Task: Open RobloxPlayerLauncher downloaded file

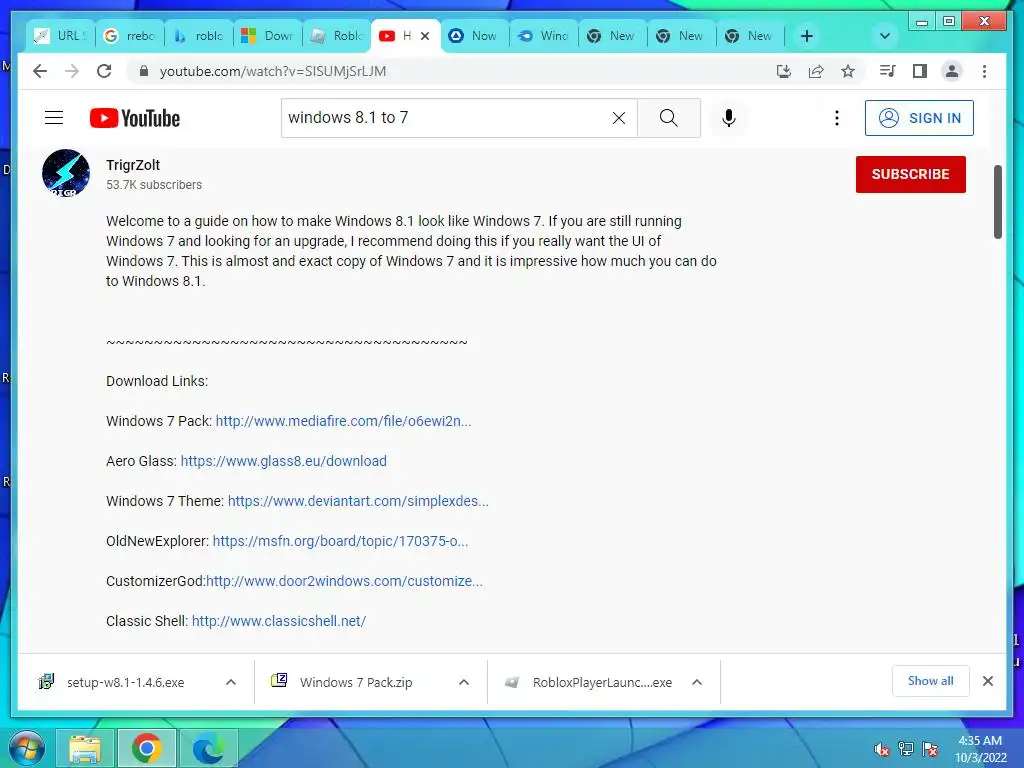Action: click(x=602, y=682)
